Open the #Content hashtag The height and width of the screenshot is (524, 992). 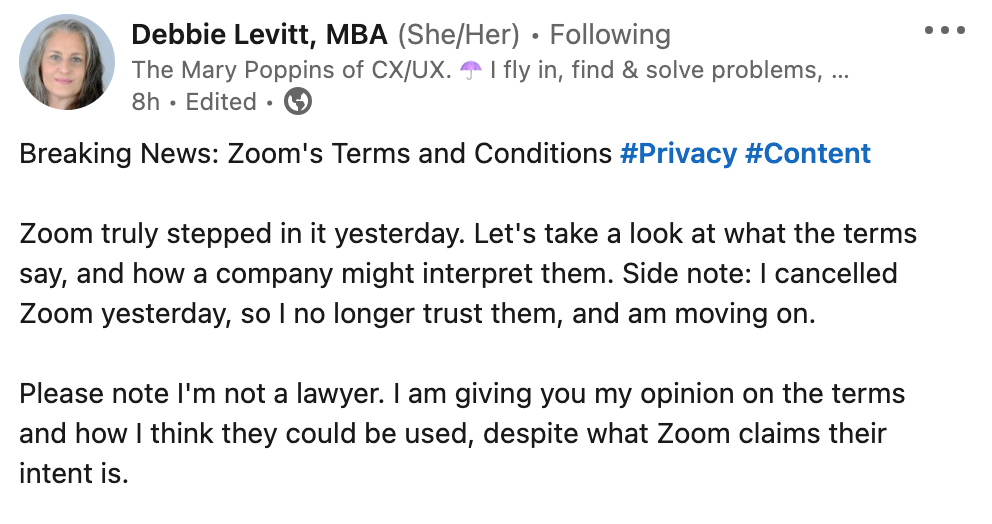coord(808,154)
